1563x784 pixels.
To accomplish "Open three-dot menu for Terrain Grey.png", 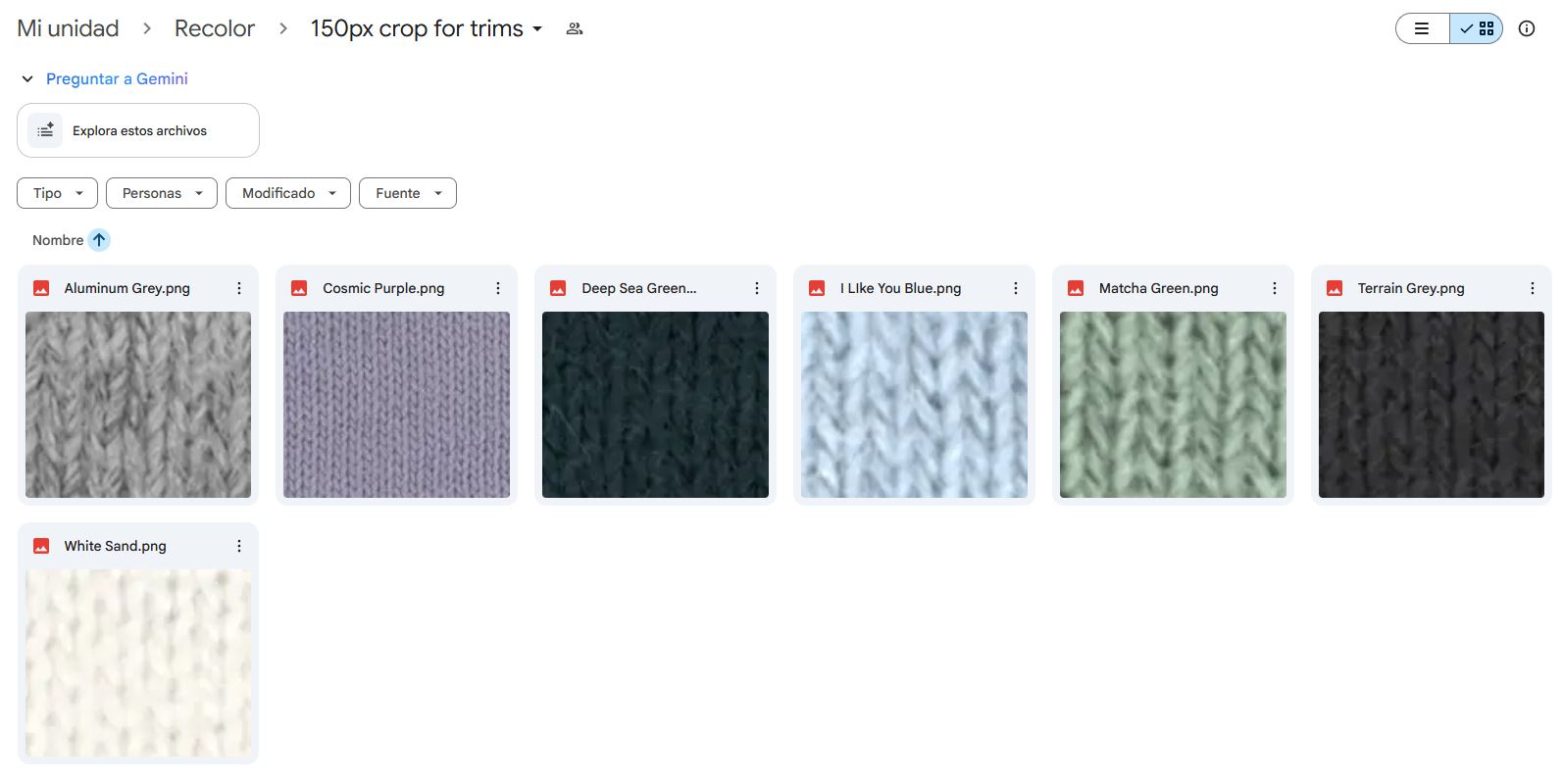I will click(1533, 288).
